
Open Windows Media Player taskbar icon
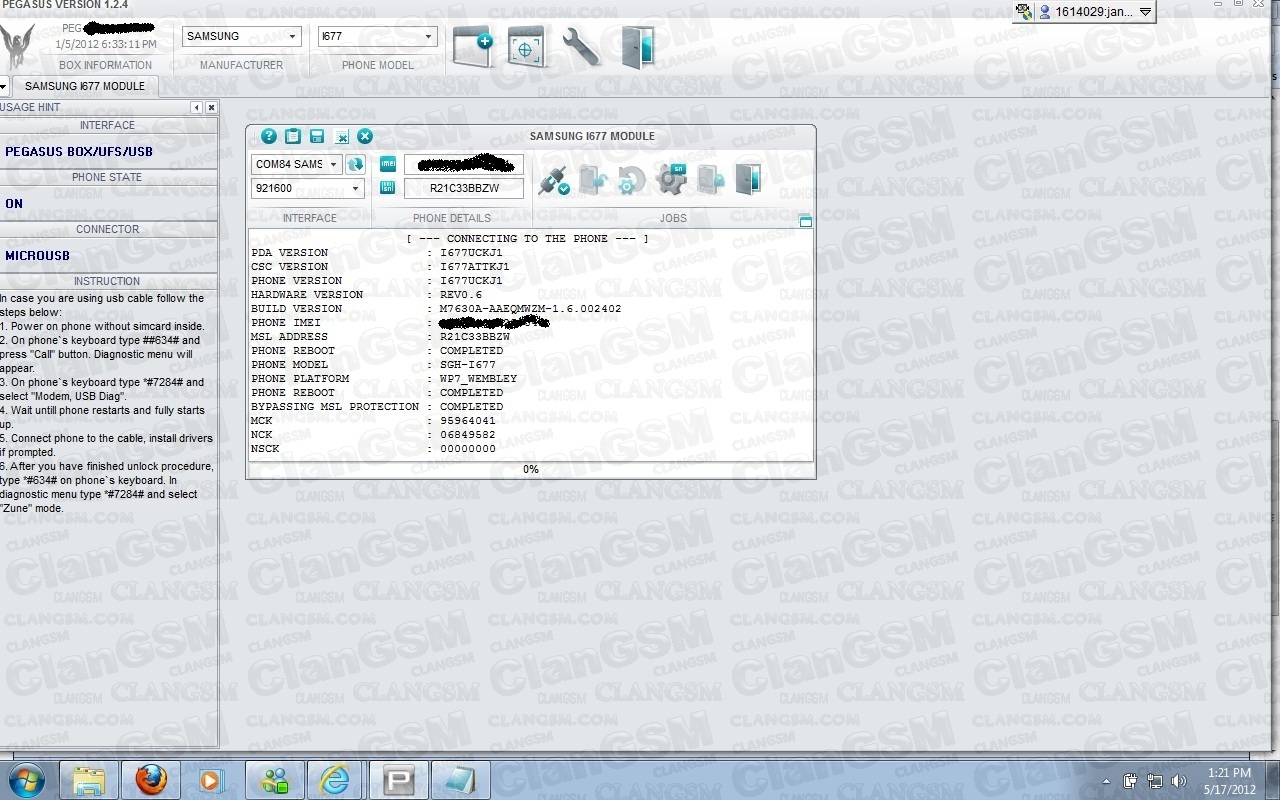coord(211,780)
